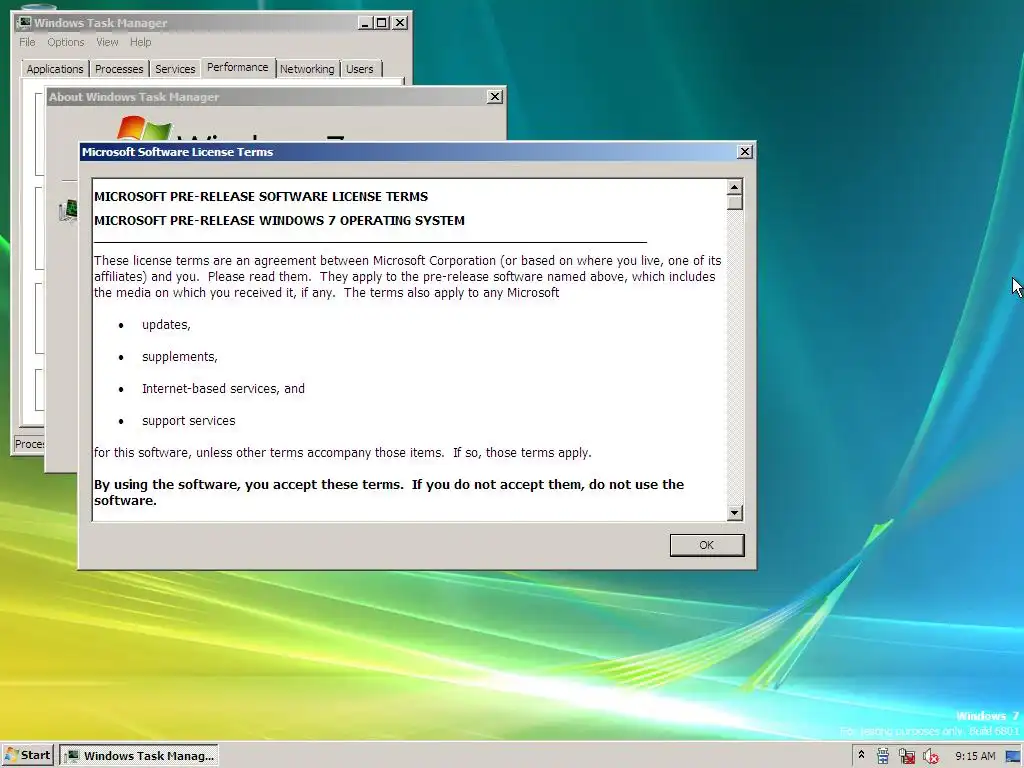Image resolution: width=1024 pixels, height=768 pixels.
Task: Click the 'support services' bullet item
Action: [x=189, y=421]
